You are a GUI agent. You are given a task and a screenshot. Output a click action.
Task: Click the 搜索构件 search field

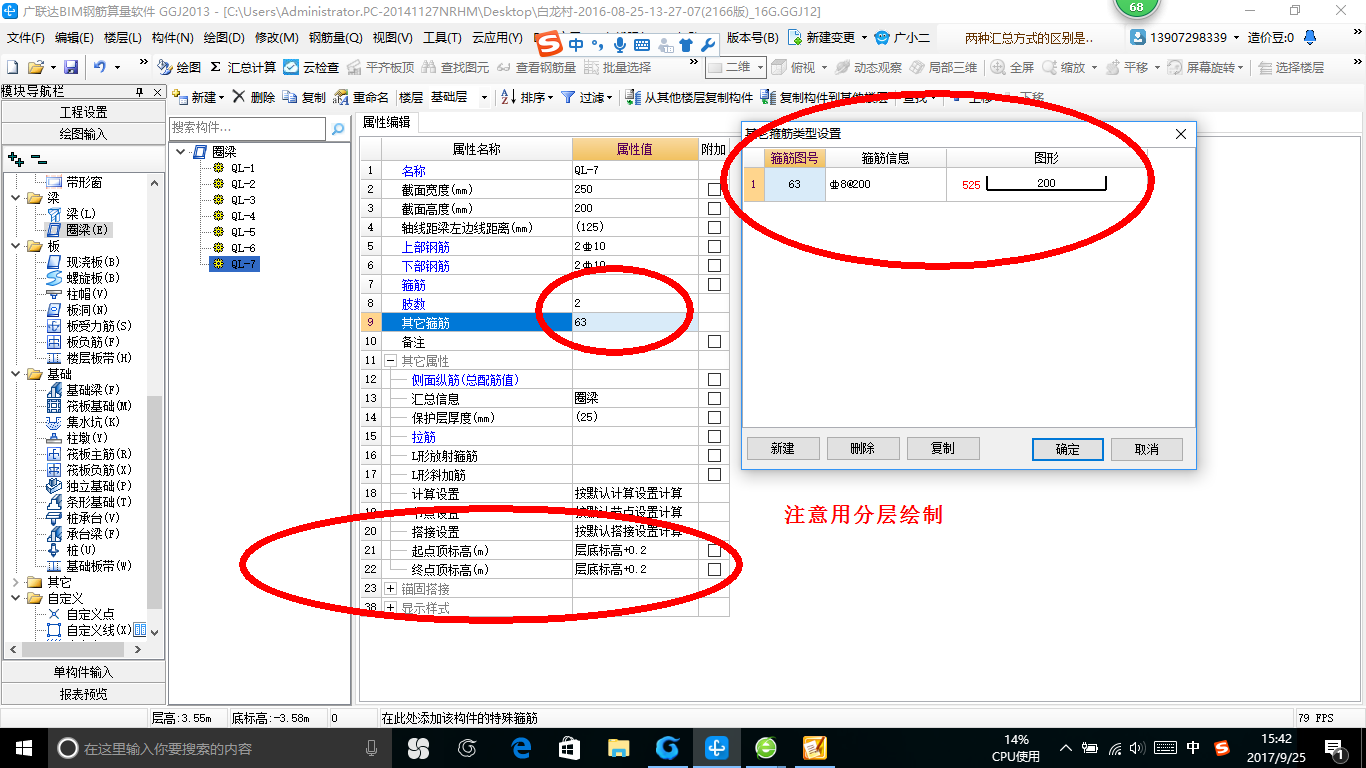(247, 128)
